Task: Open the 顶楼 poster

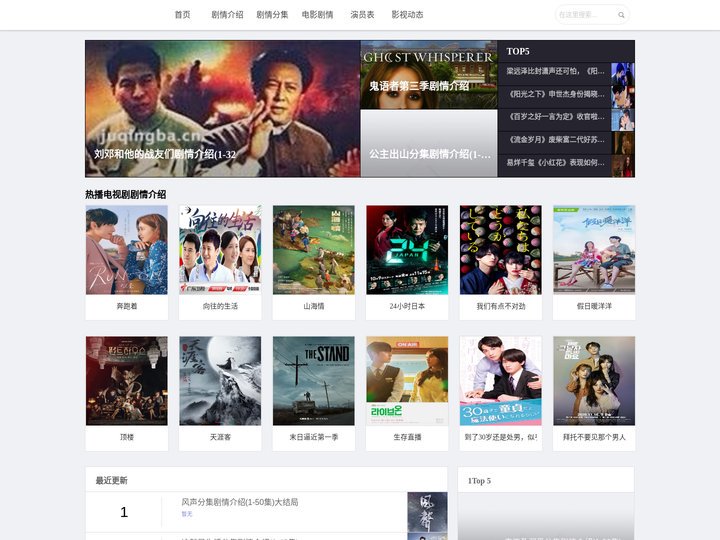Action: click(x=127, y=381)
